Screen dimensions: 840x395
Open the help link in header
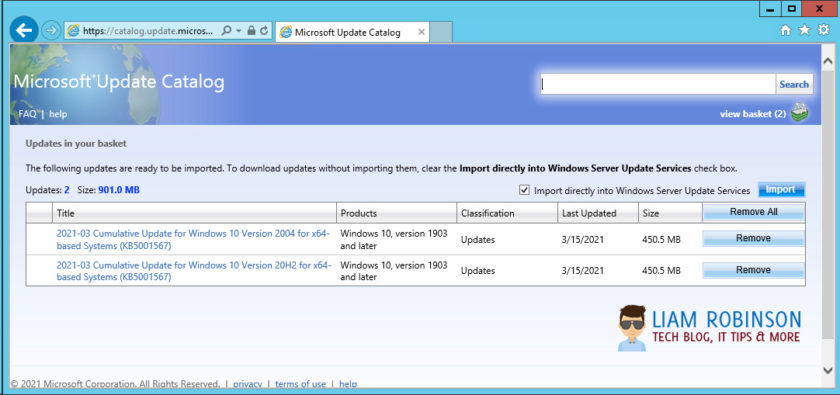[58, 114]
